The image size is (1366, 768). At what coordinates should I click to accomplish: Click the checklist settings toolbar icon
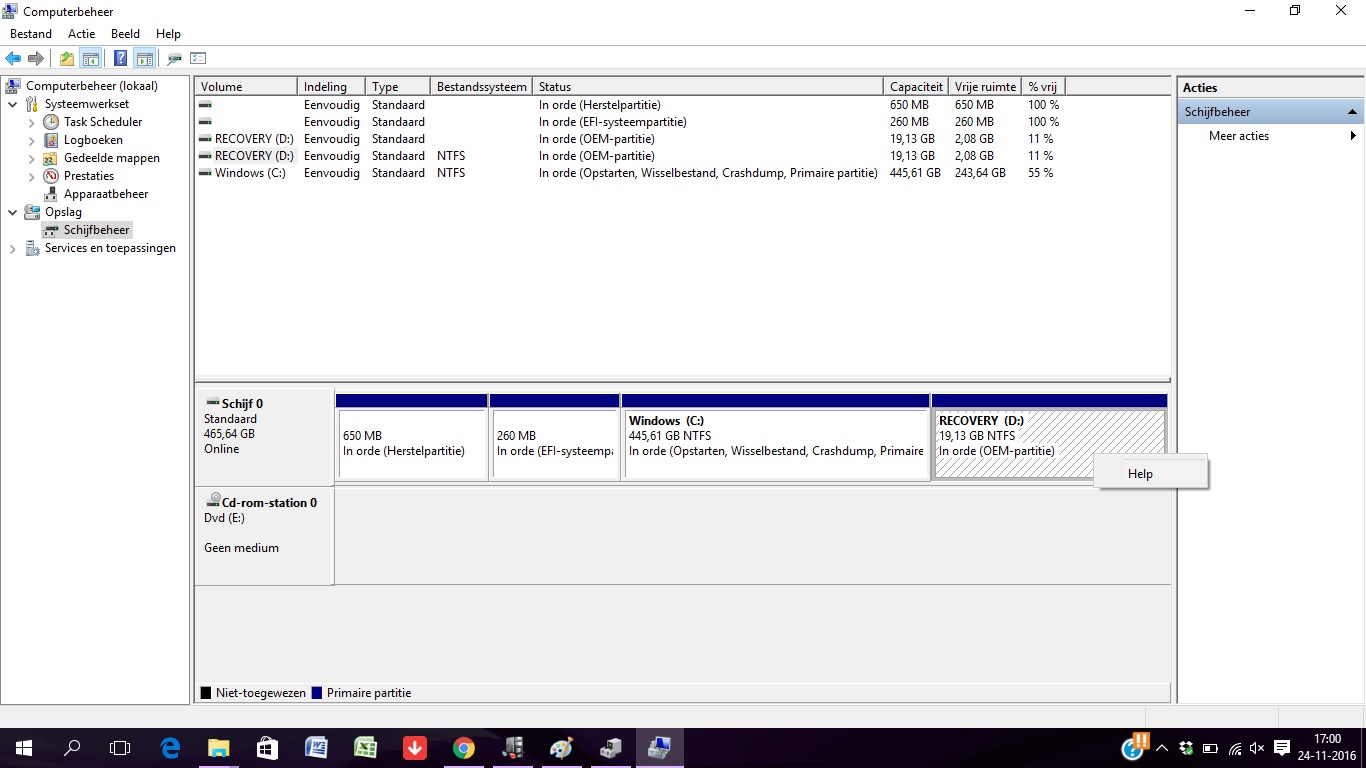(198, 58)
